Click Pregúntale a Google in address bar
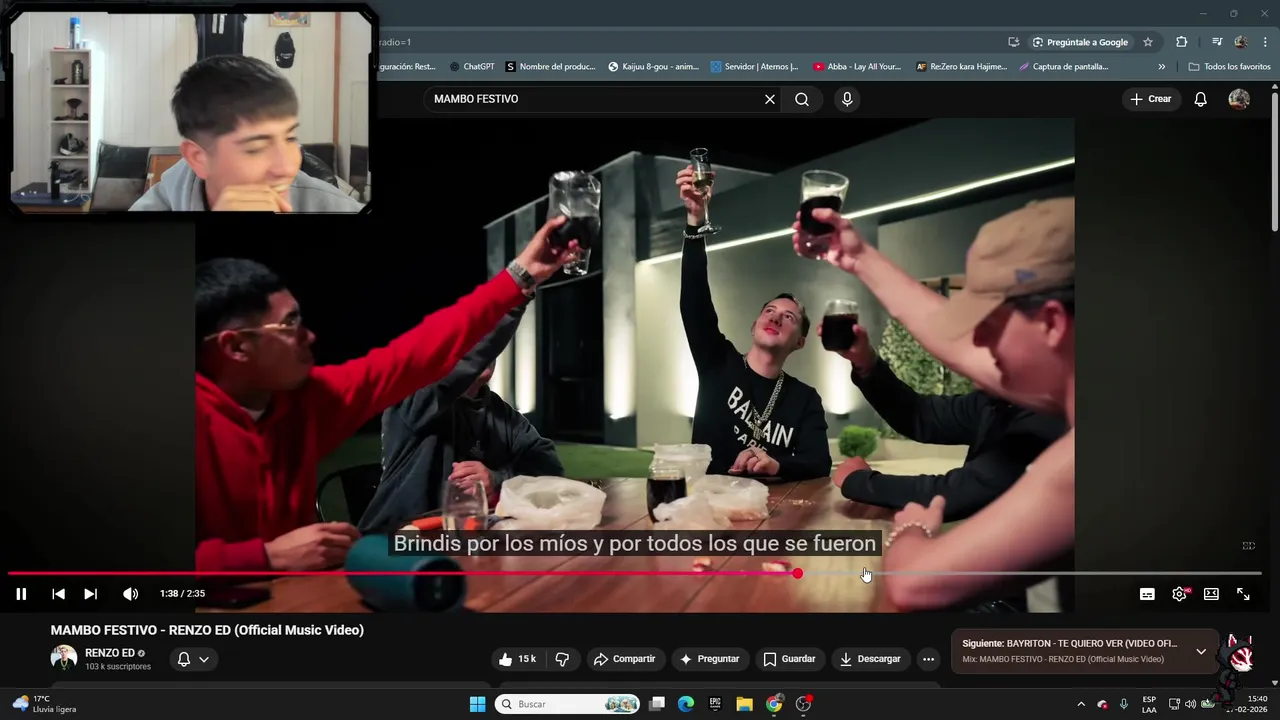Image resolution: width=1280 pixels, height=720 pixels. tap(1080, 42)
